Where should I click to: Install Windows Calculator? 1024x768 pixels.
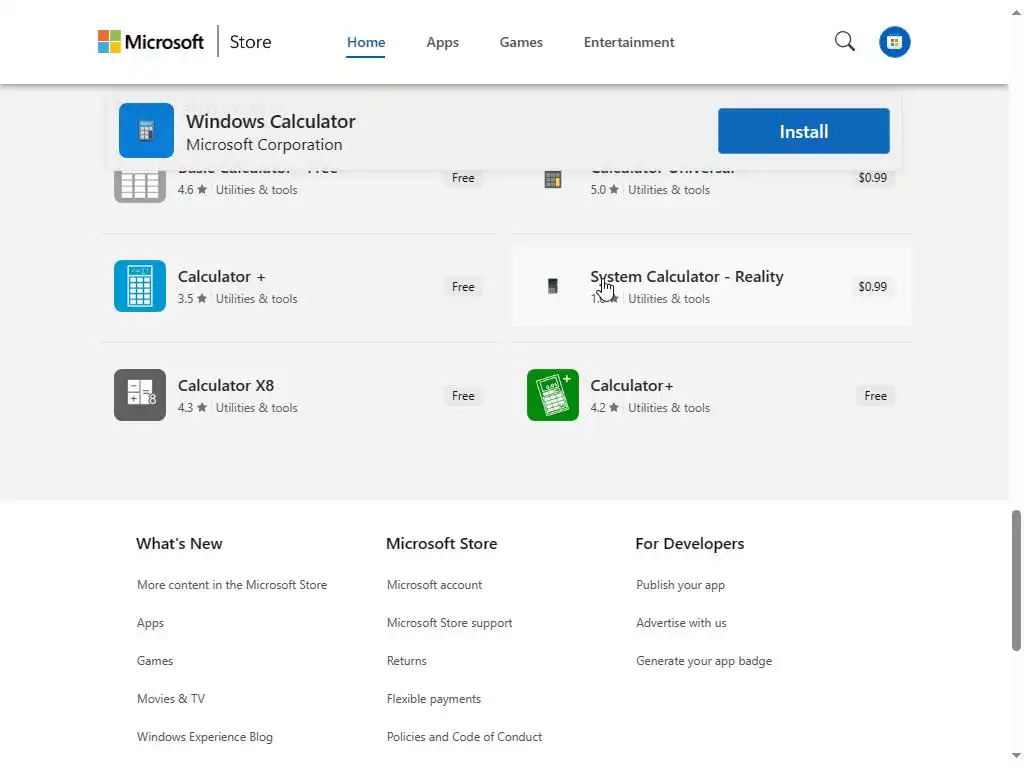[x=803, y=131]
